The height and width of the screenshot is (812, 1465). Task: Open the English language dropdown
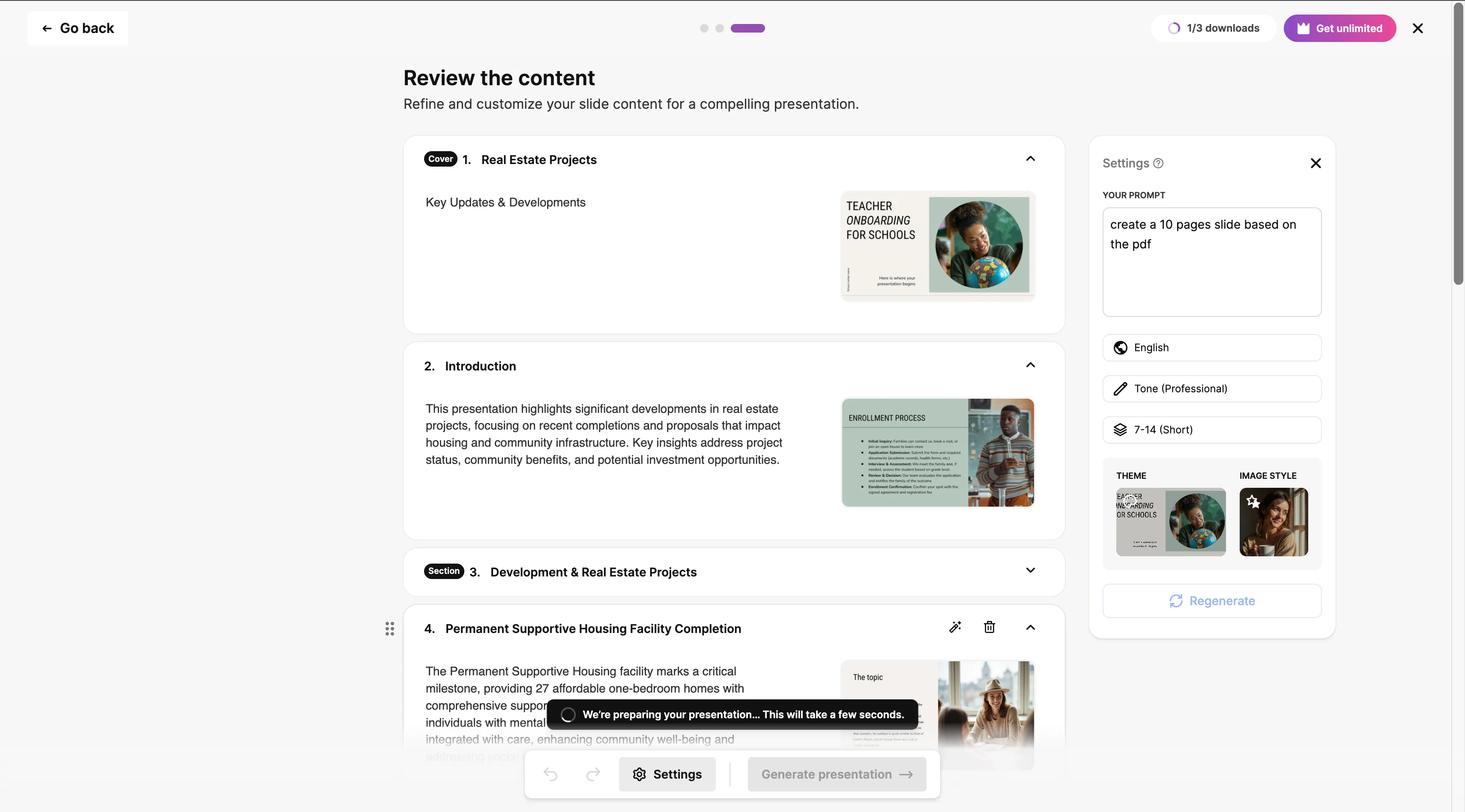(1211, 347)
